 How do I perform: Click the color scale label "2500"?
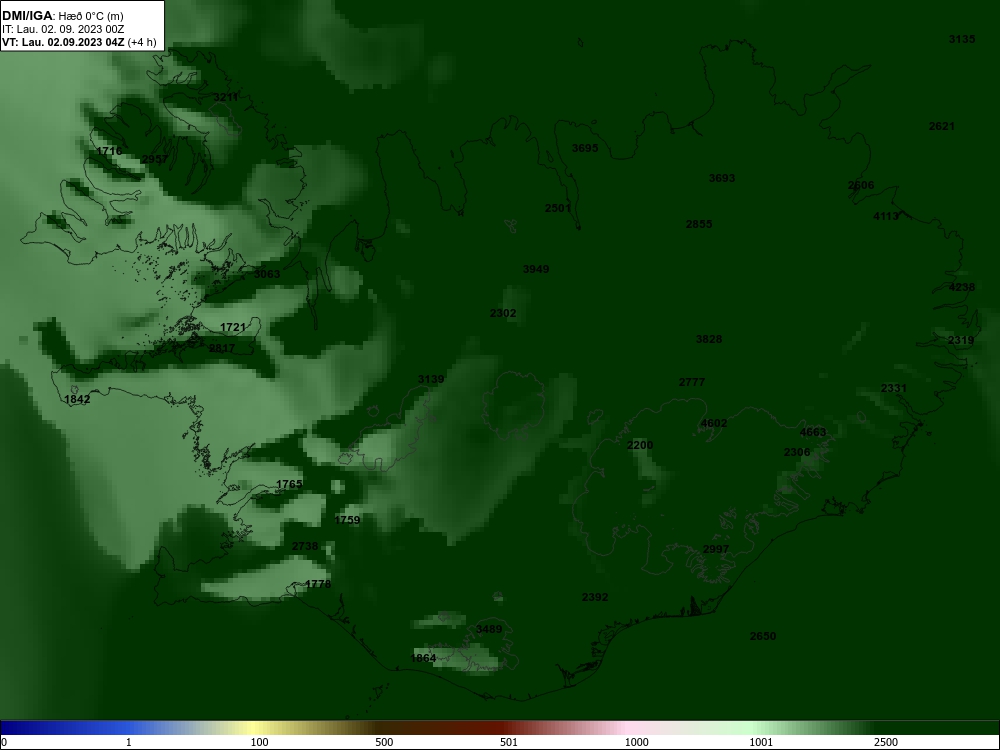(x=886, y=742)
